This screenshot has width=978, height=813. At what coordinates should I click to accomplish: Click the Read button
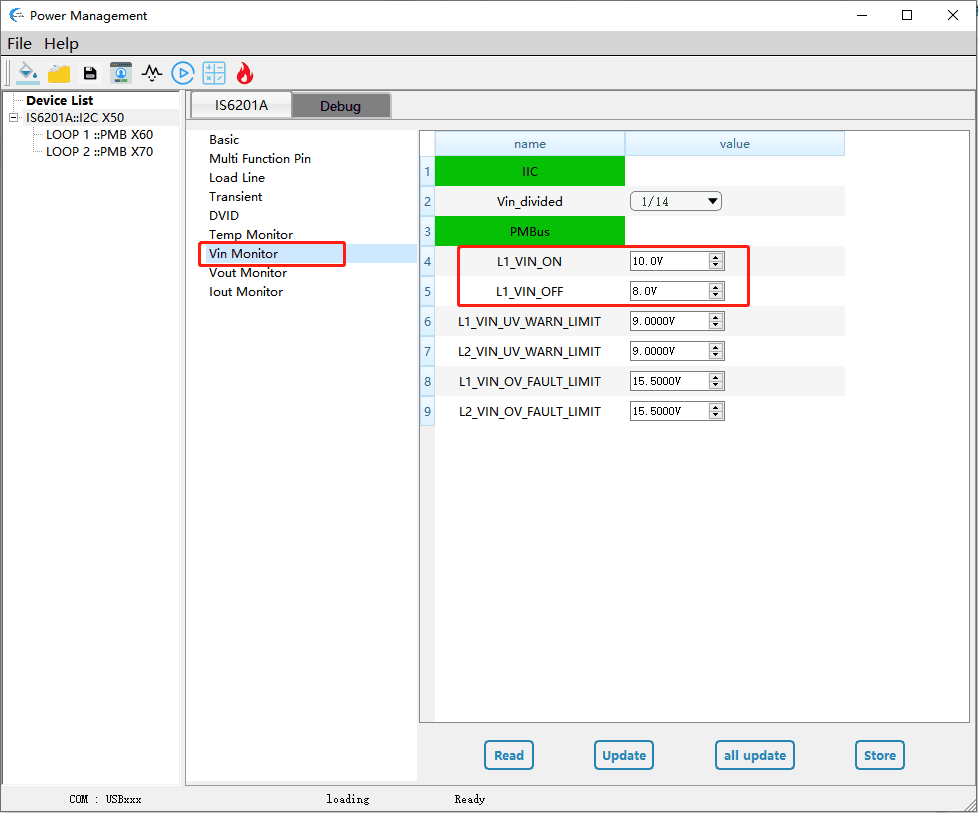pyautogui.click(x=509, y=755)
